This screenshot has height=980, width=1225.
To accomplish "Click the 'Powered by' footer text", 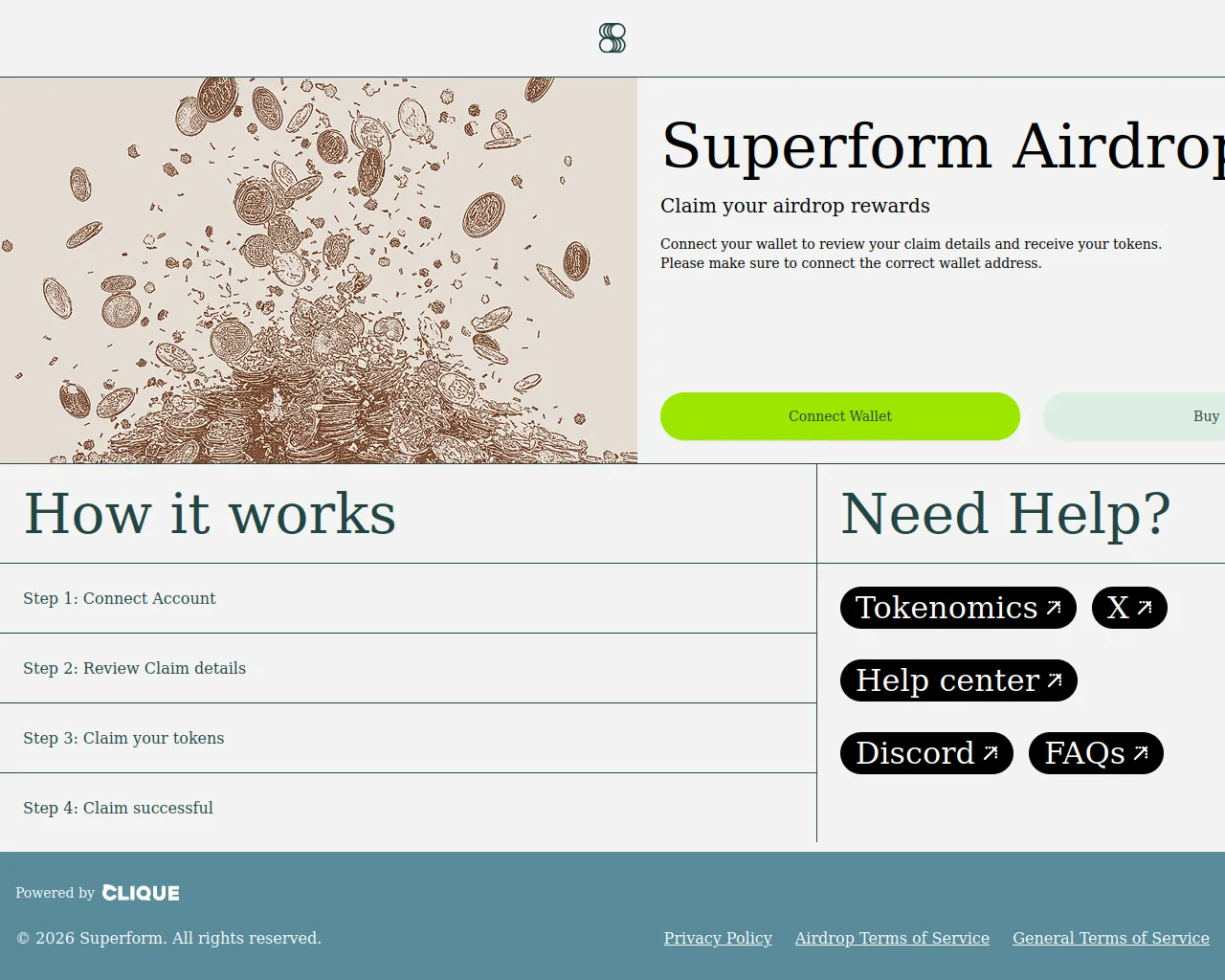I will pos(55,893).
